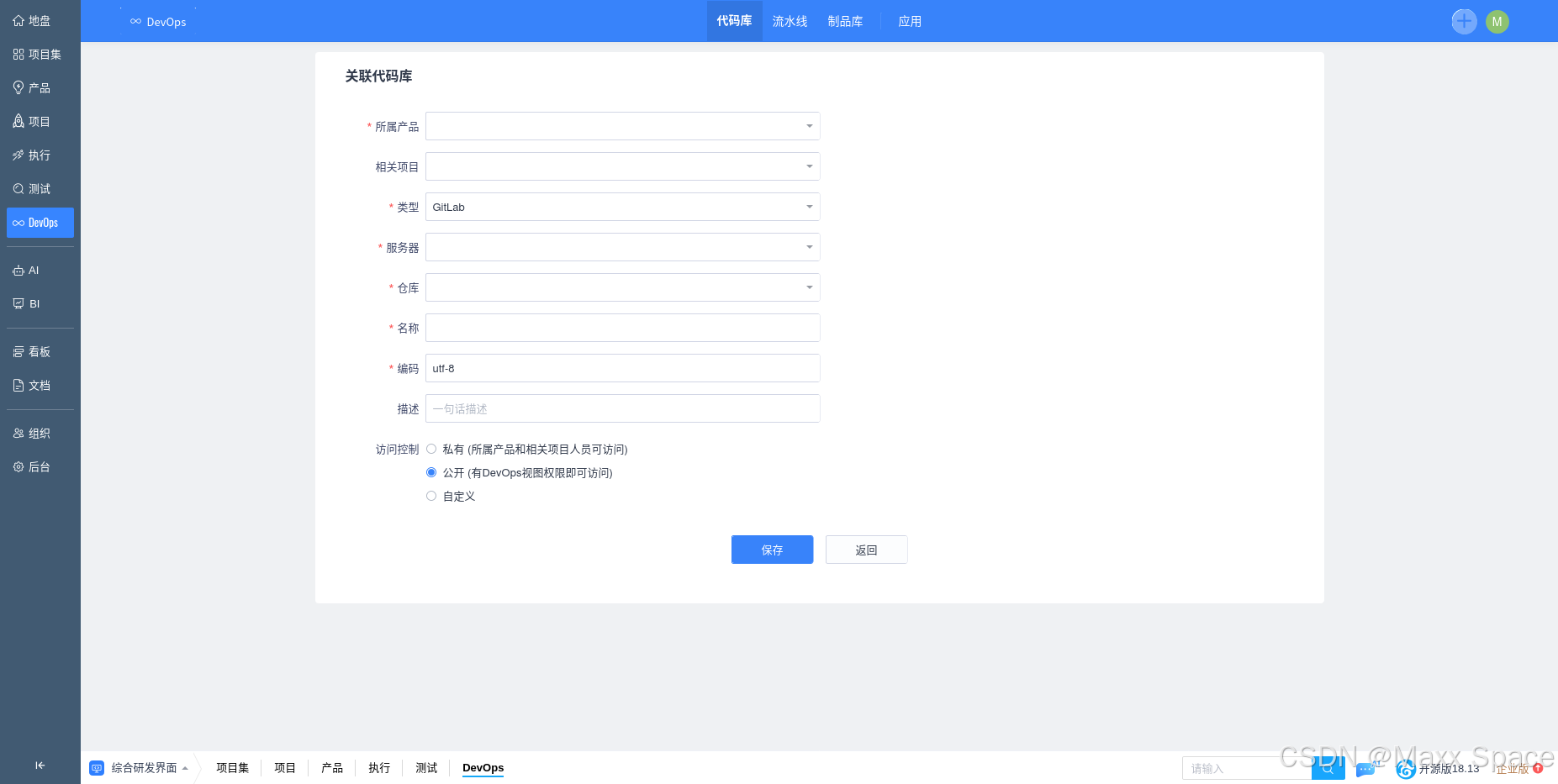Open 测试 in bottom bar
Screen dimensions: 1558x784
426,768
